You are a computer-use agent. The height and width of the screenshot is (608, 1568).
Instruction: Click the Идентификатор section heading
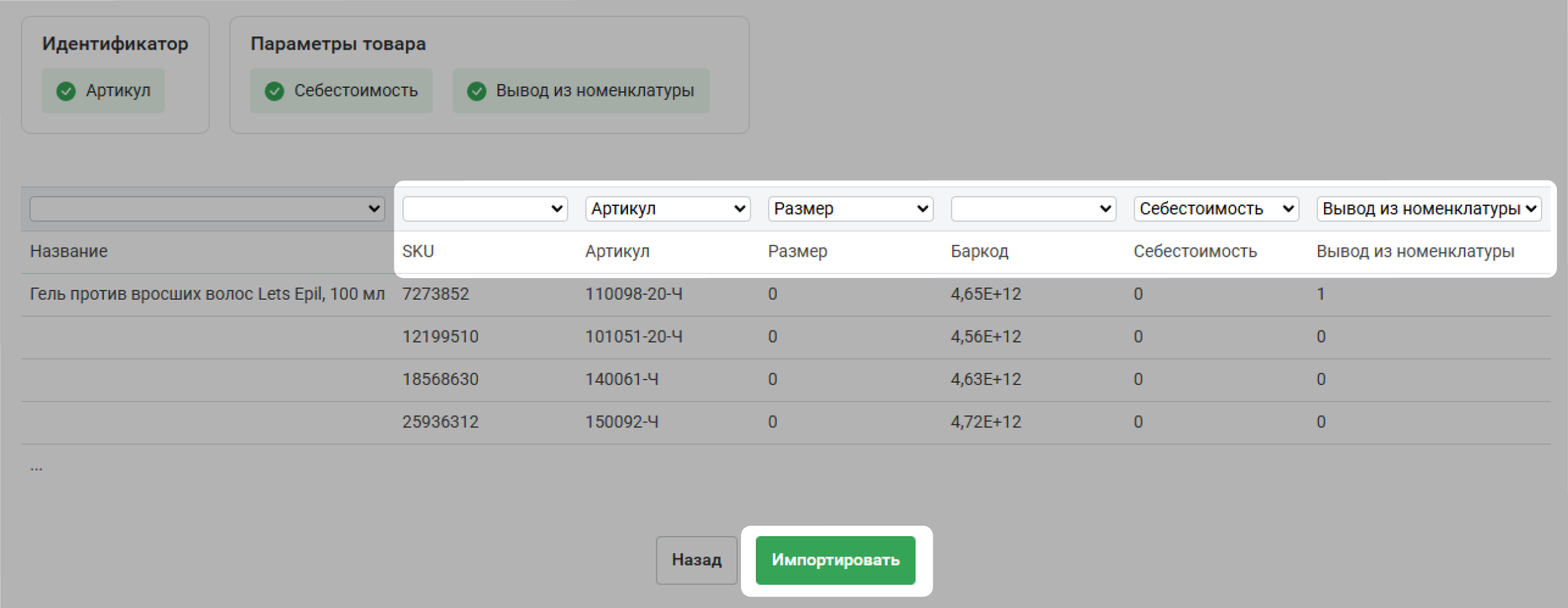(x=115, y=44)
